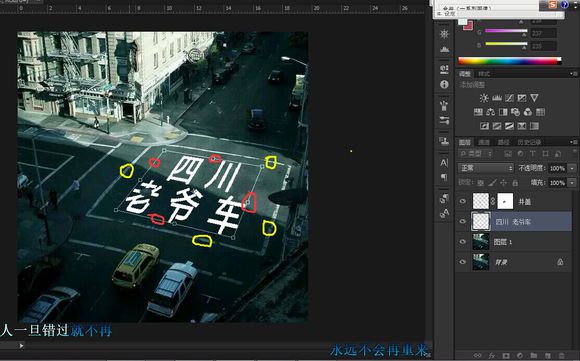Add a Curves adjustment layer
Viewport: 580px width, 361px height.
[509, 98]
